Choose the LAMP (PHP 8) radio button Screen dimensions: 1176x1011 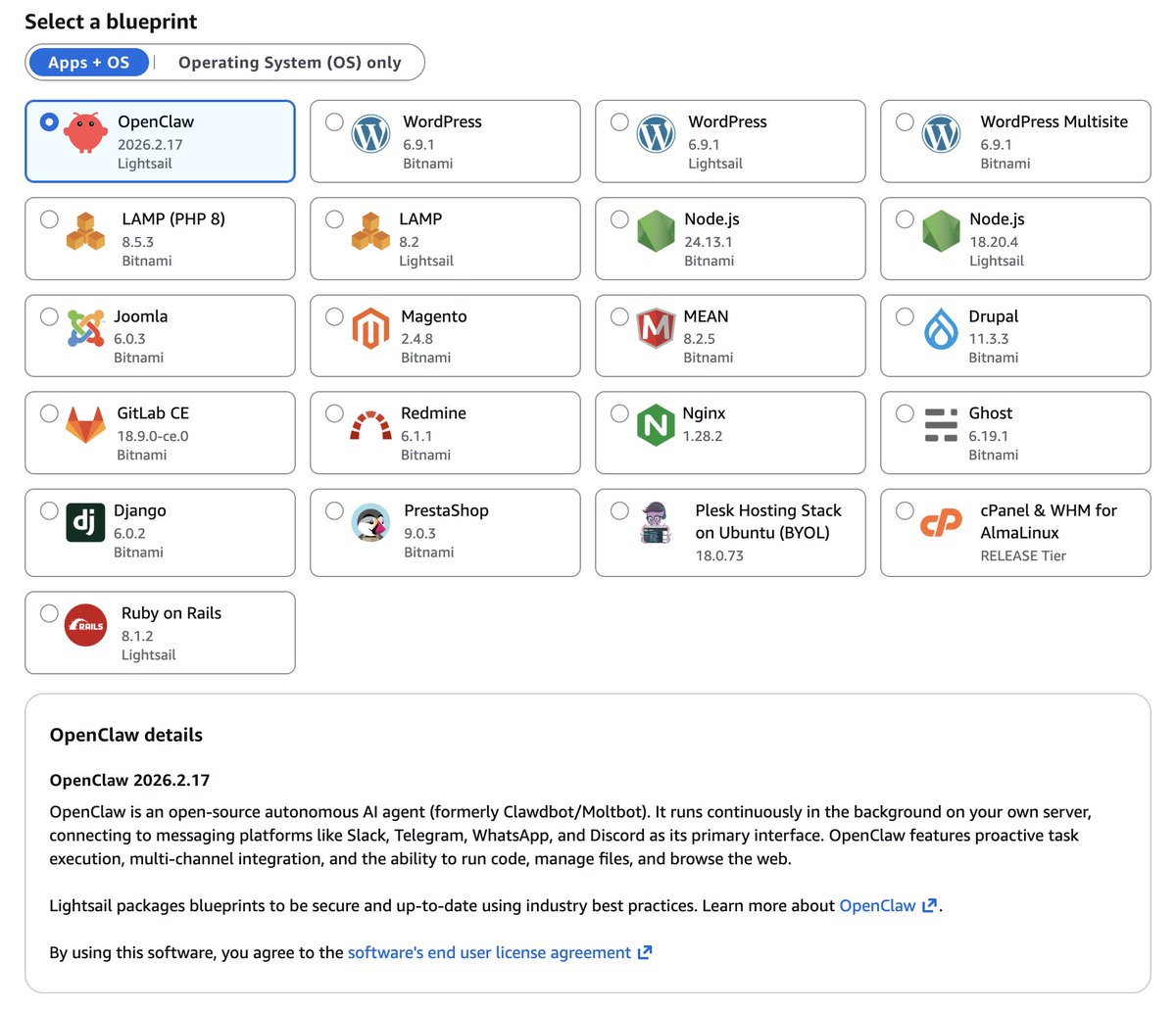(49, 218)
